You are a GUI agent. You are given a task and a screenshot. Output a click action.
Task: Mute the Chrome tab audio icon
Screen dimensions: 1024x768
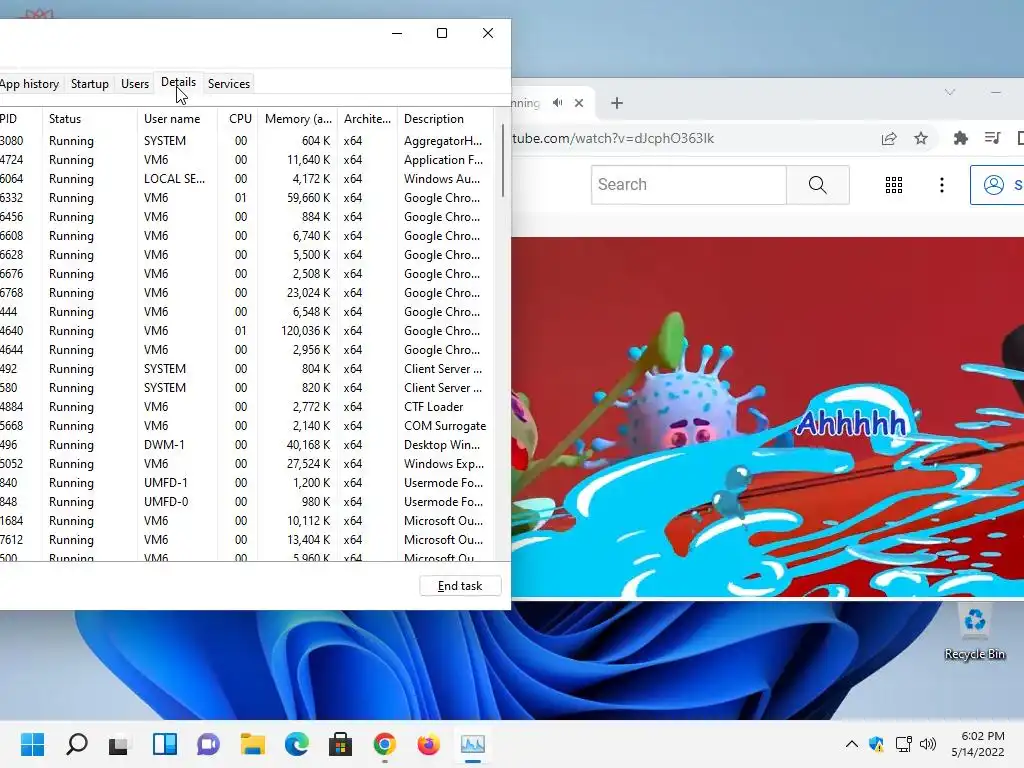[557, 103]
